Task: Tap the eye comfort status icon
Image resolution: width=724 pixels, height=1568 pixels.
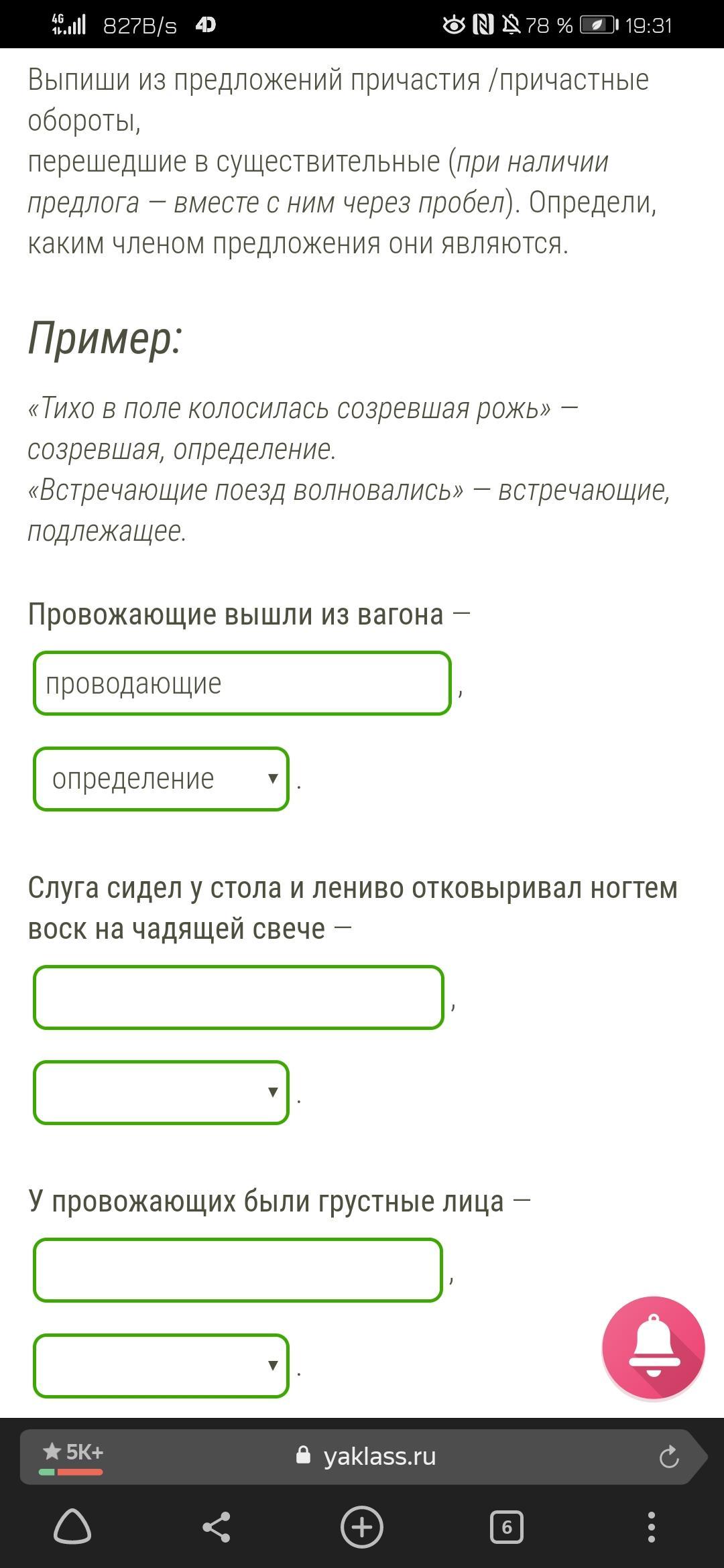Action: click(x=454, y=25)
